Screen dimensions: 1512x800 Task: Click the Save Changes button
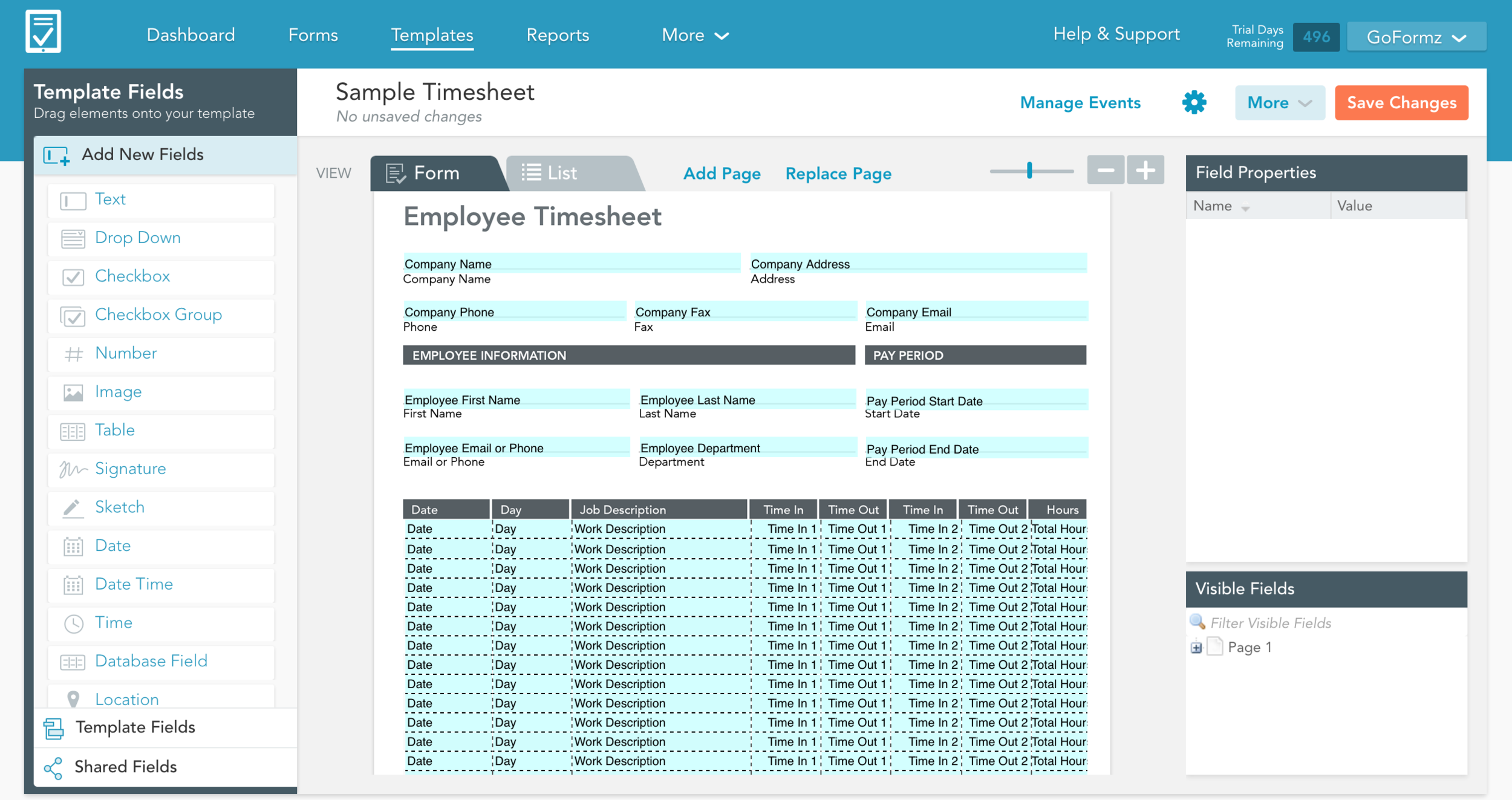(1401, 103)
